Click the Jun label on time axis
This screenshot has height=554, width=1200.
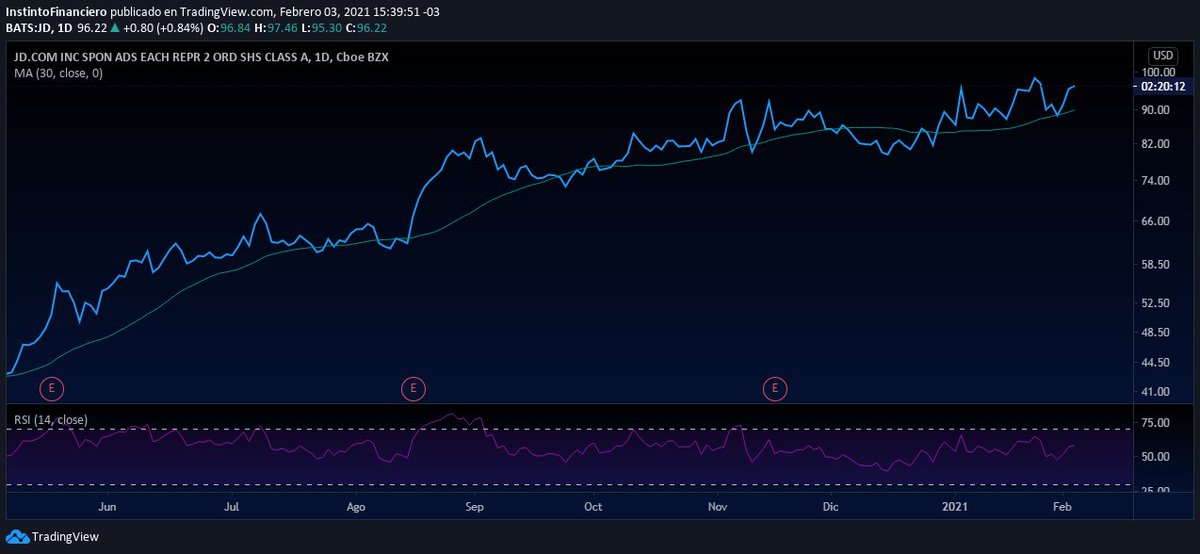tap(109, 507)
